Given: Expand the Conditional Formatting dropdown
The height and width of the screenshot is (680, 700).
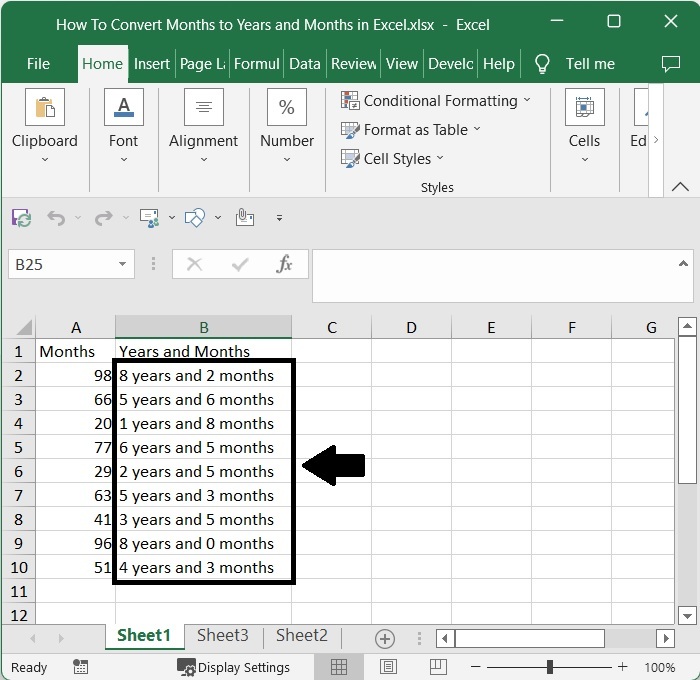Looking at the screenshot, I should click(527, 100).
